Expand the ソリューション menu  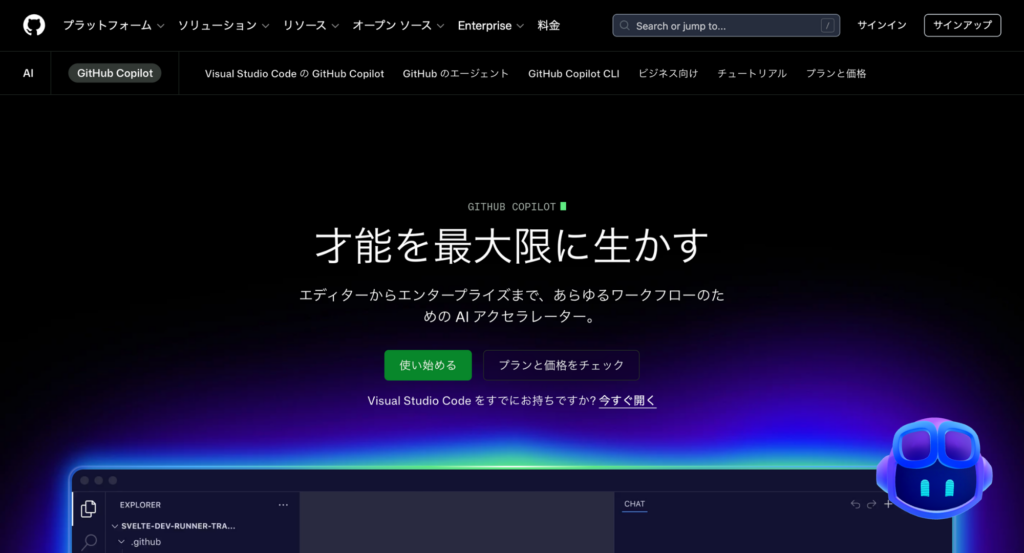click(223, 25)
